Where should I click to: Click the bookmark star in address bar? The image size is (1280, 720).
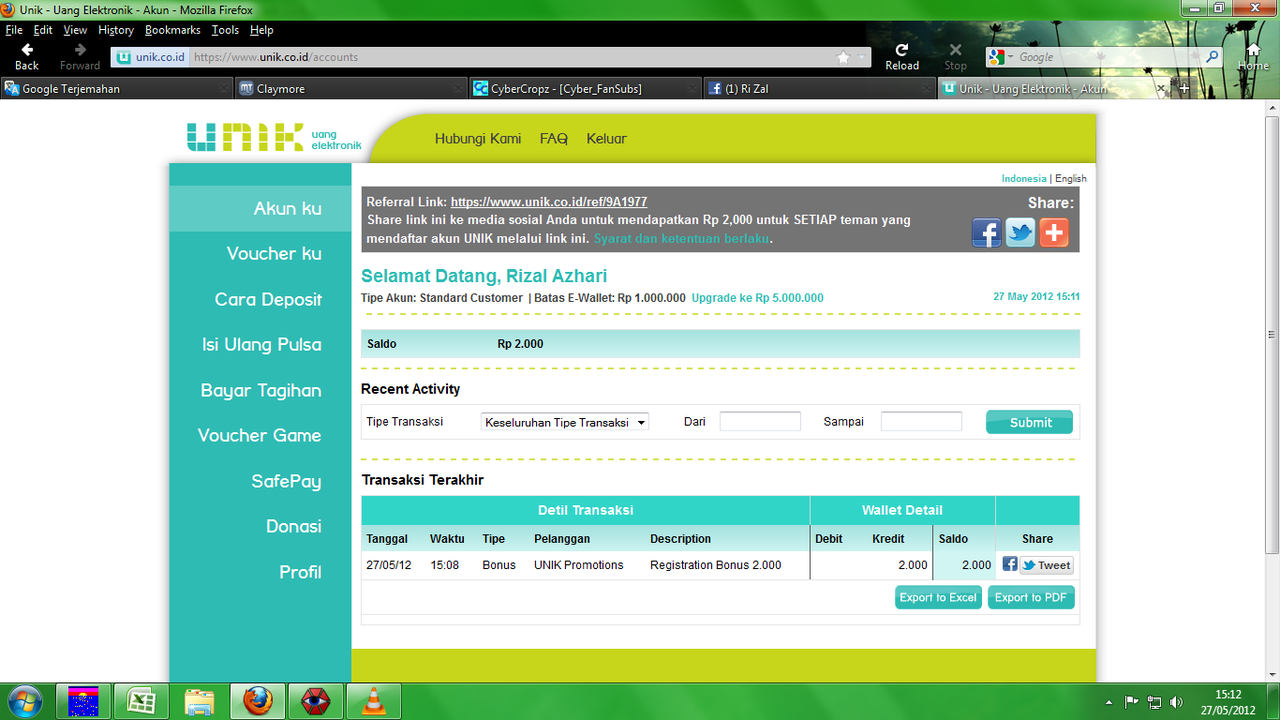pyautogui.click(x=843, y=57)
